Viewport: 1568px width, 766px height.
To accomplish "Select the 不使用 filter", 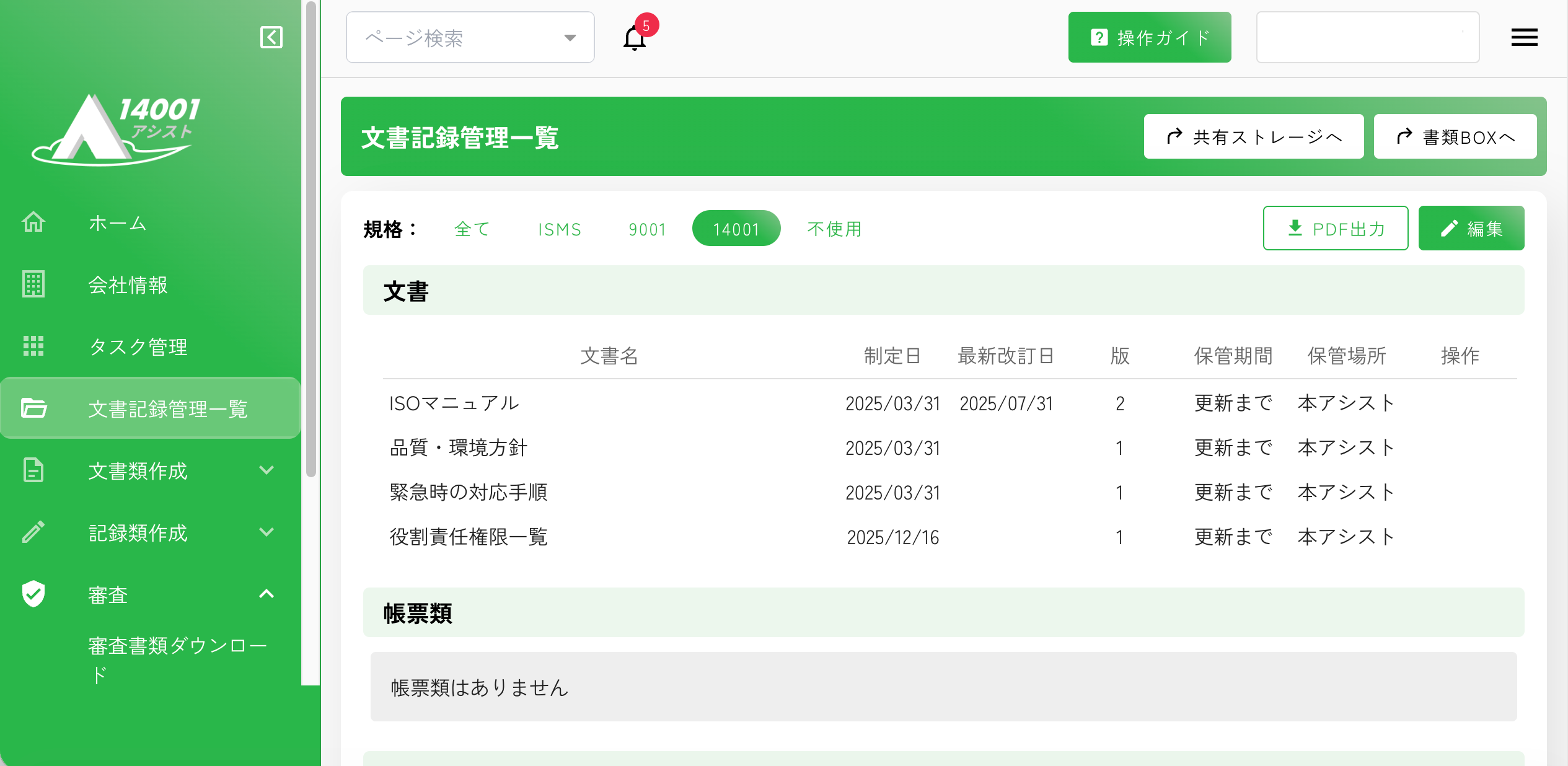I will (x=834, y=229).
